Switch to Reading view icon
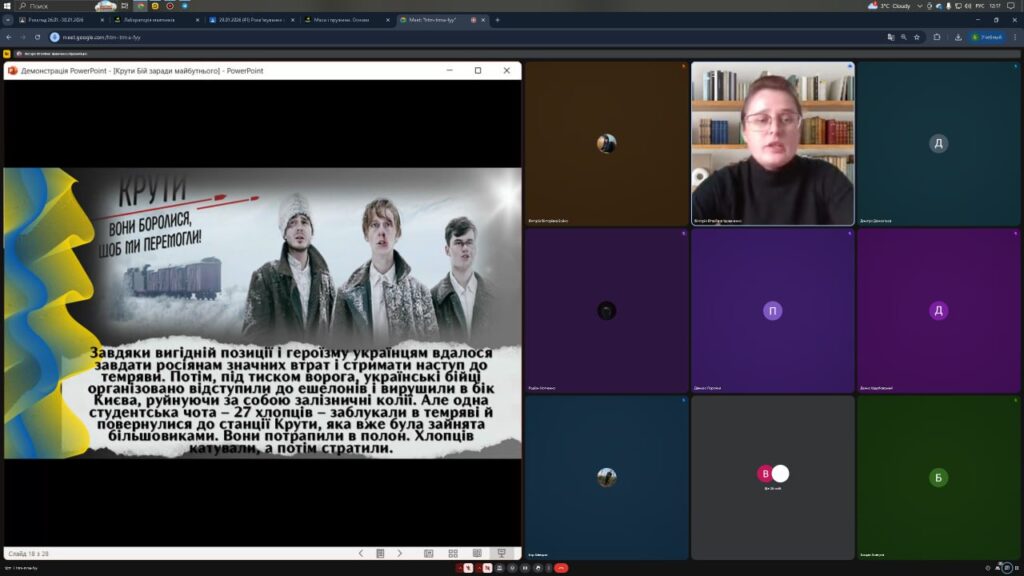1024x576 pixels. coord(476,553)
